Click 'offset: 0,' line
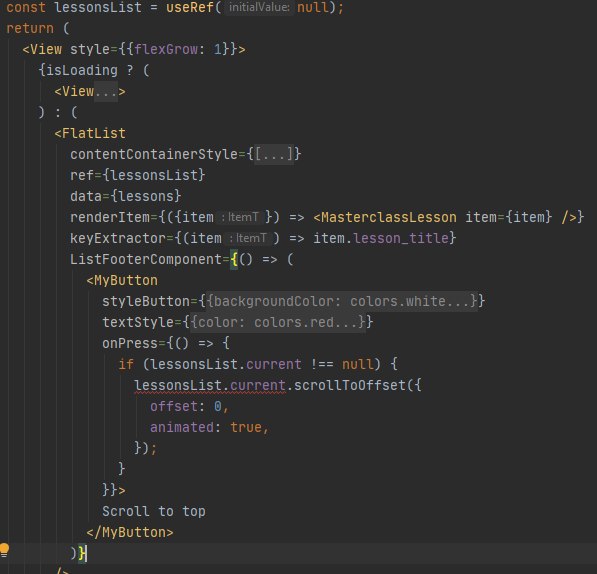Image resolution: width=597 pixels, height=574 pixels. (x=189, y=407)
